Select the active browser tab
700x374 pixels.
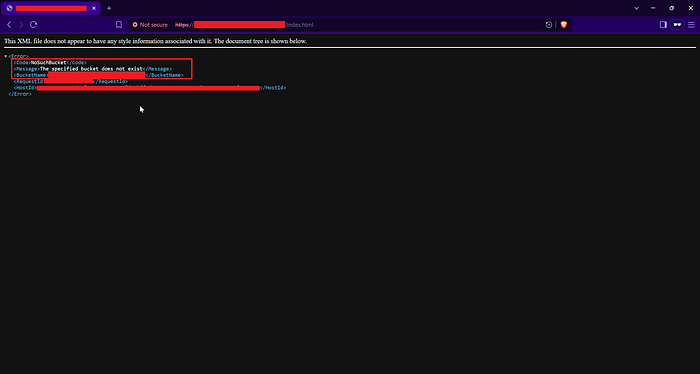click(51, 8)
